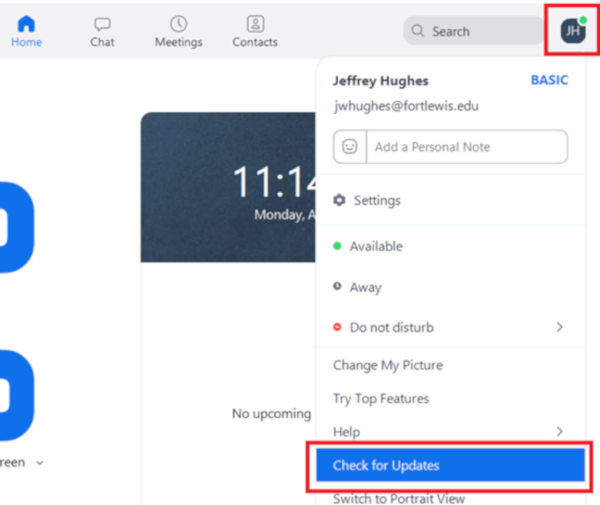This screenshot has width=600, height=505.
Task: Choose Change My Picture
Action: coord(387,365)
